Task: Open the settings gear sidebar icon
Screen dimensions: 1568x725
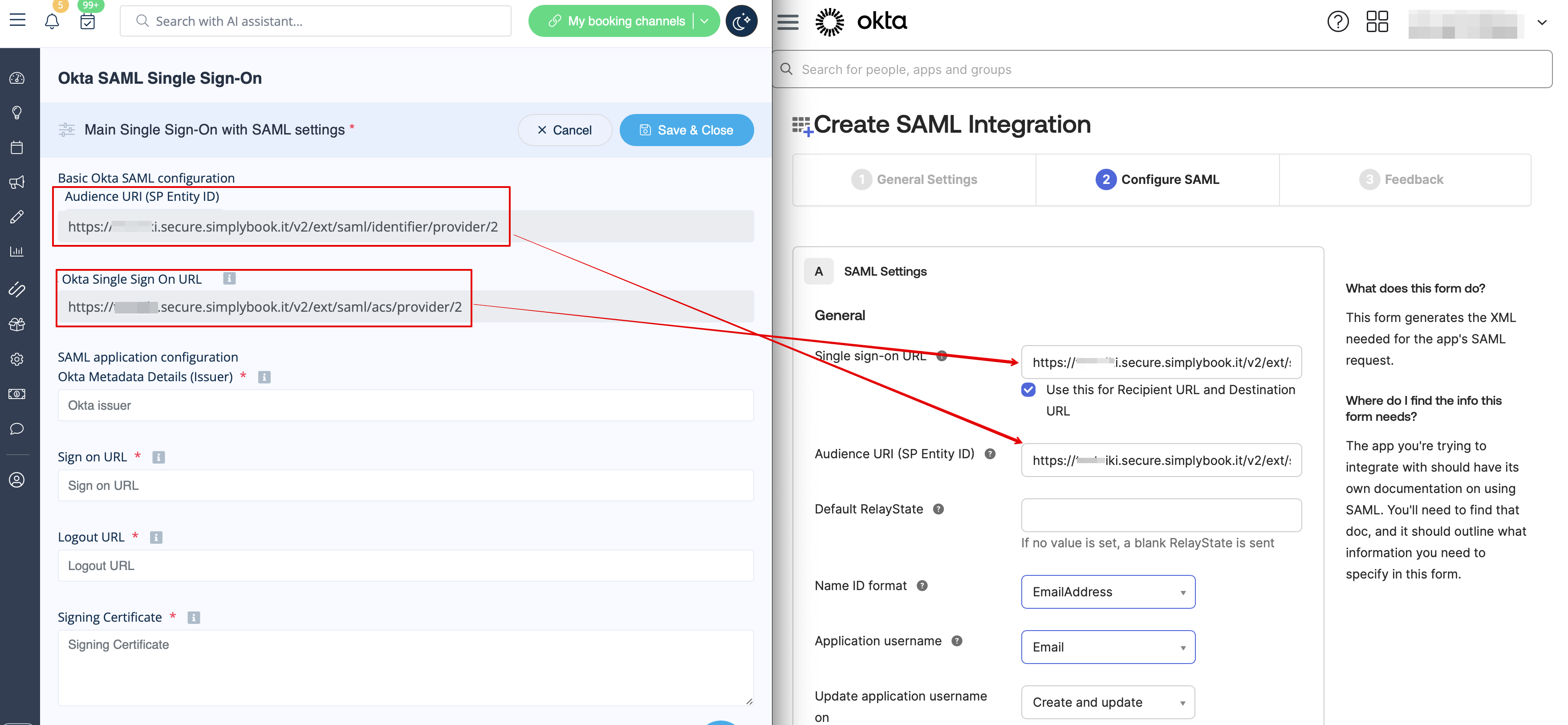Action: pyautogui.click(x=17, y=359)
